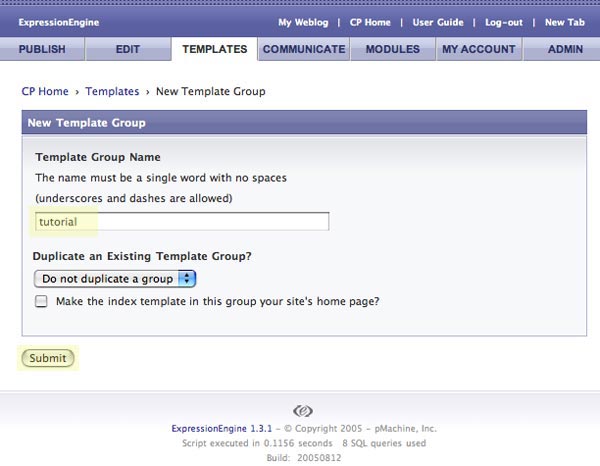
Task: Click Templates in the breadcrumb
Action: 112,91
